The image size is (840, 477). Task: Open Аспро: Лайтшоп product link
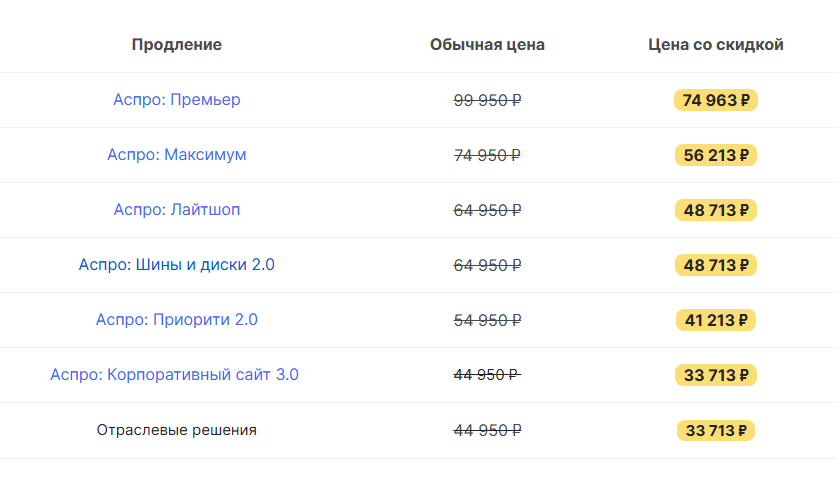tap(177, 210)
